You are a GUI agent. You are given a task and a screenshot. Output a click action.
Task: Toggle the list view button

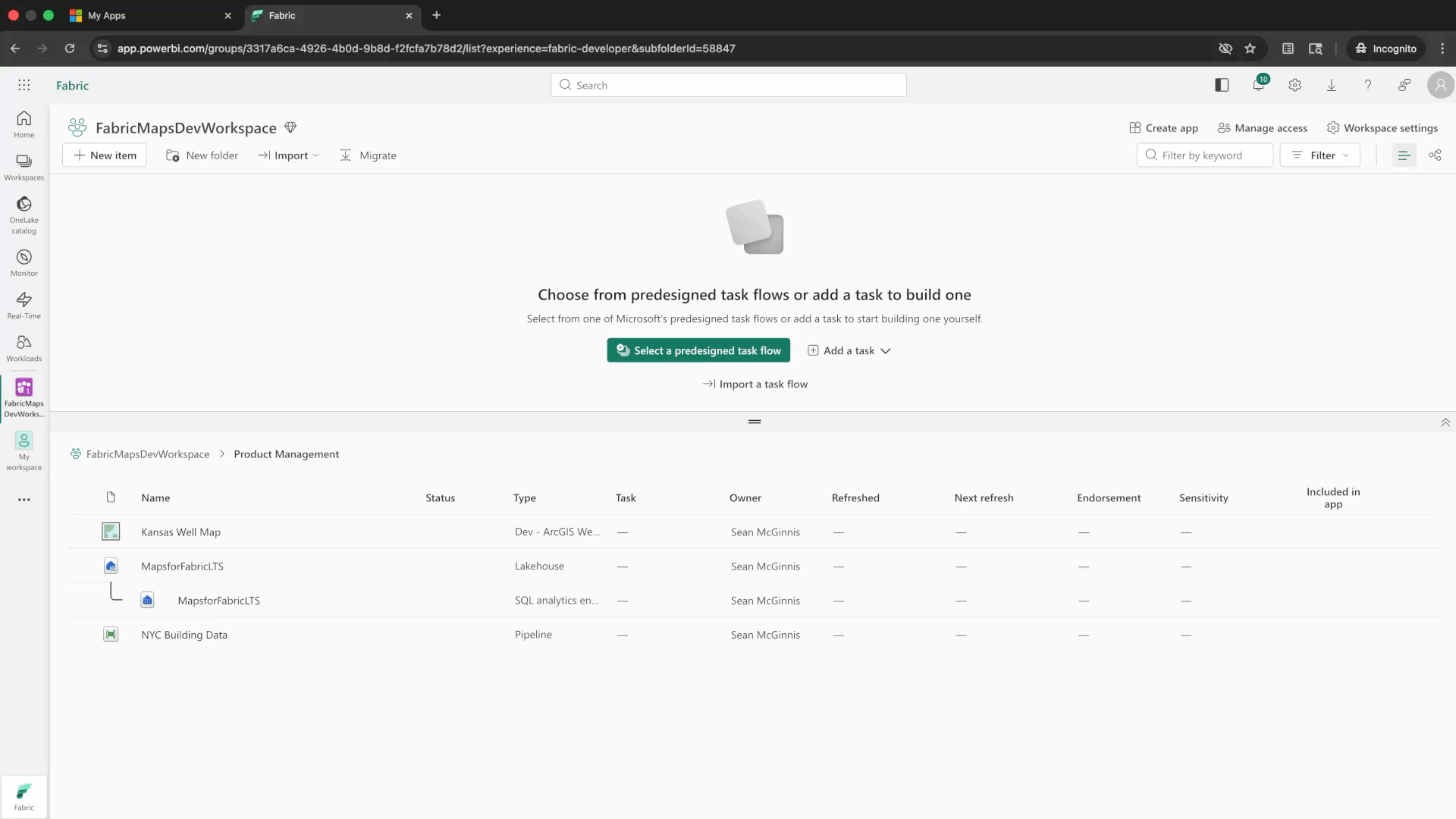[x=1404, y=155]
